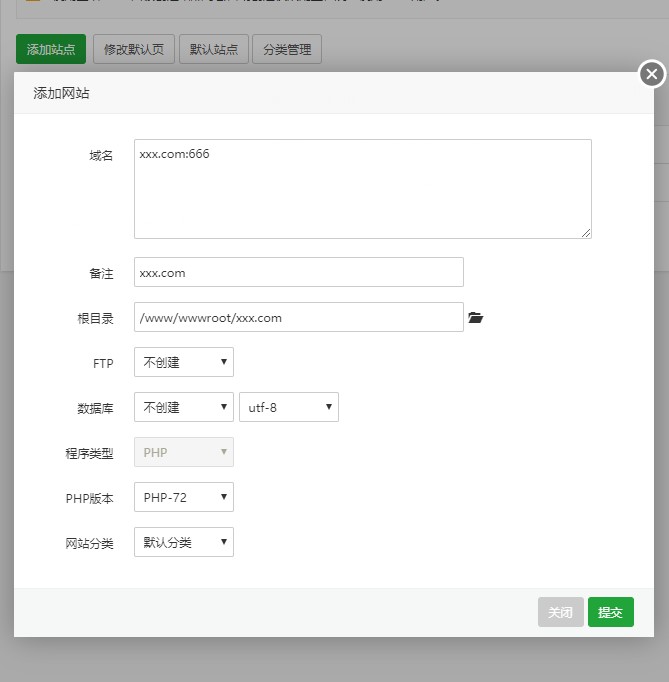This screenshot has width=669, height=682.
Task: Click the folder icon beside 根目录 path
Action: click(476, 318)
